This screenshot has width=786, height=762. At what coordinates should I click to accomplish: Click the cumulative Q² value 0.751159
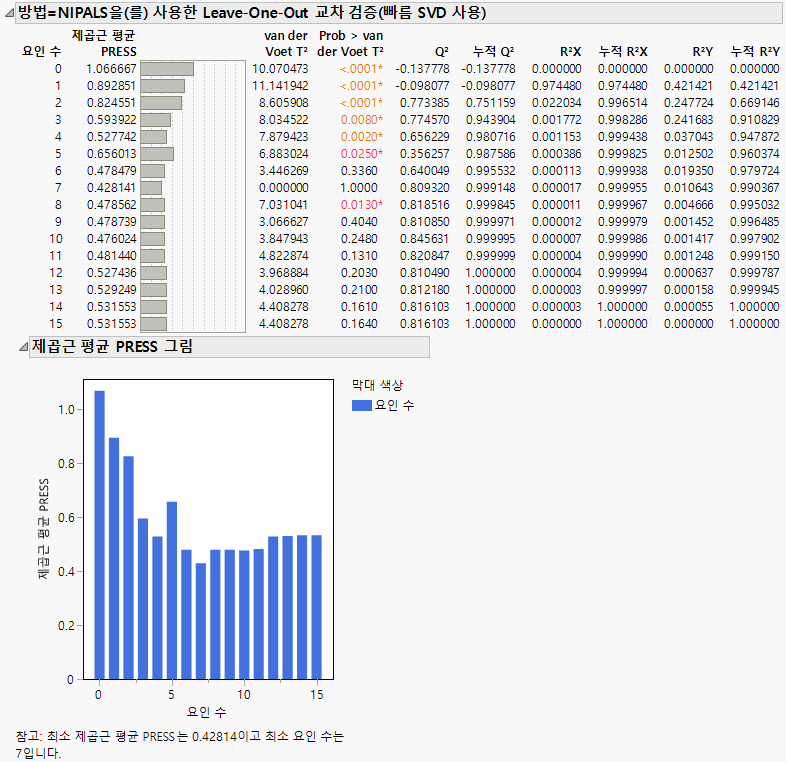490,103
